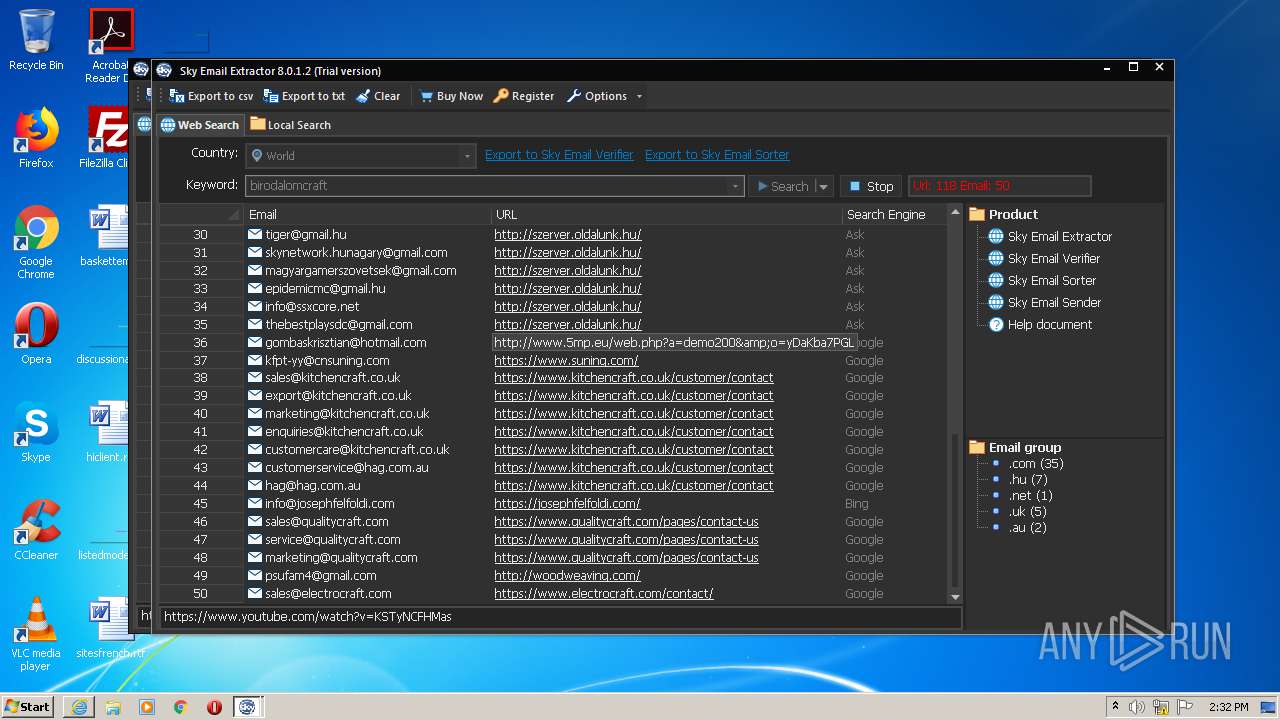Show hidden system tray icons
Viewport: 1280px width, 720px height.
pyautogui.click(x=1115, y=707)
